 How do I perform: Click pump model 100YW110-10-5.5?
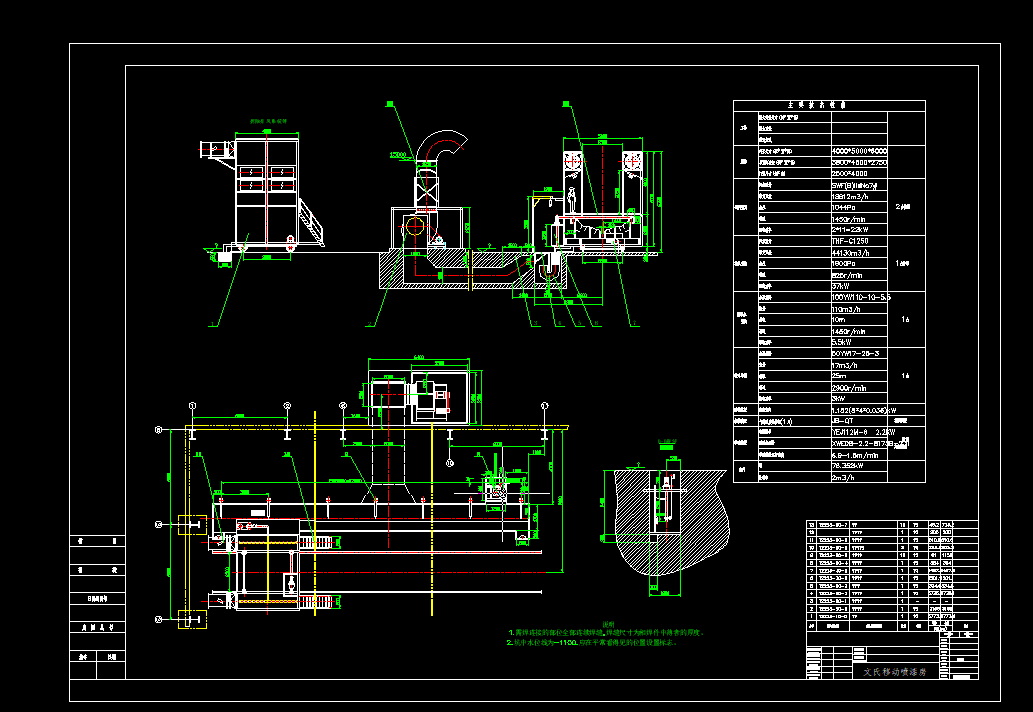(x=861, y=297)
